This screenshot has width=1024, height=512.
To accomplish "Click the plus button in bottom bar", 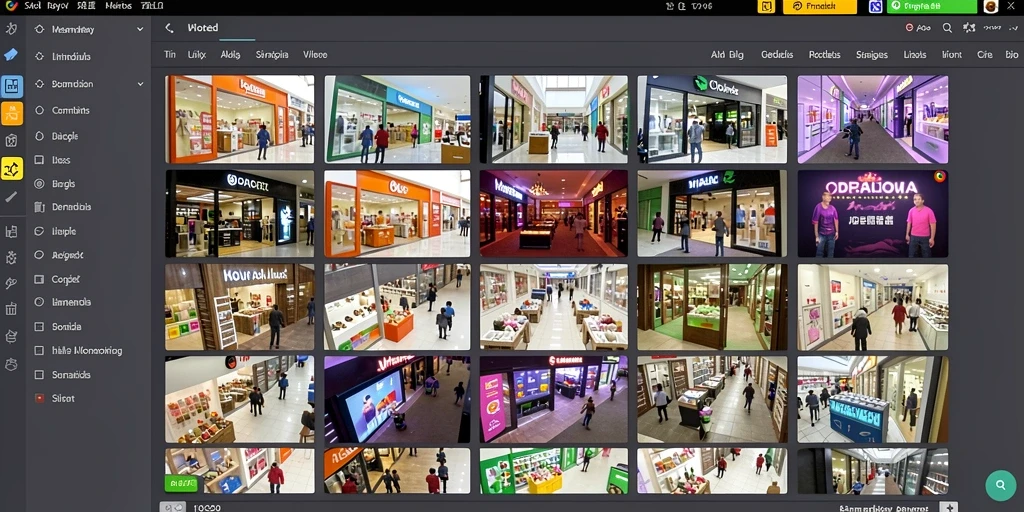I will (949, 507).
